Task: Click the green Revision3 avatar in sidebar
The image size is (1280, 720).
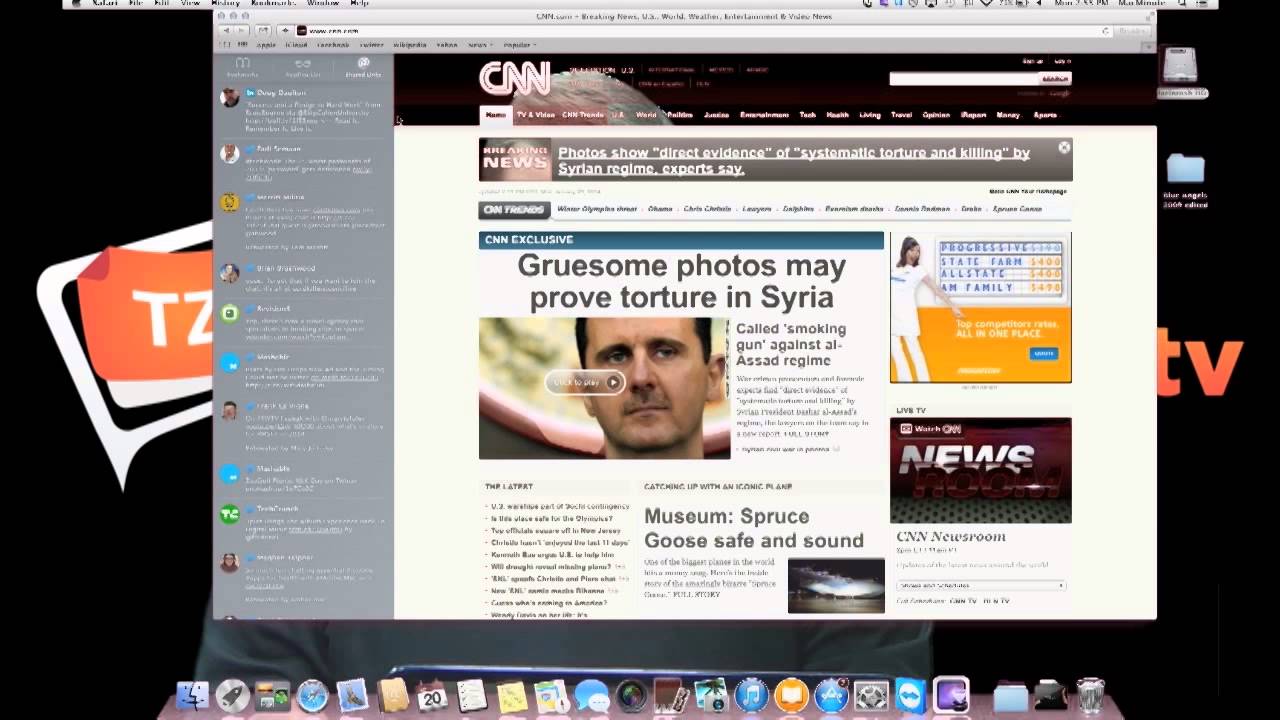Action: click(230, 313)
